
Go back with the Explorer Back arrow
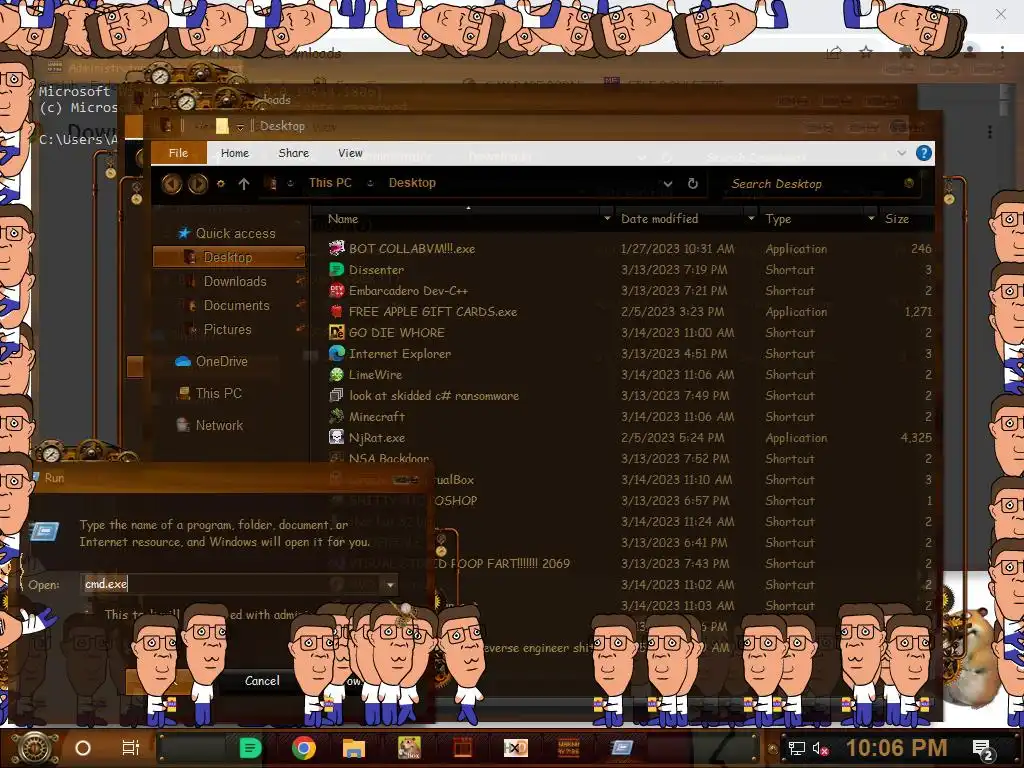pos(172,184)
